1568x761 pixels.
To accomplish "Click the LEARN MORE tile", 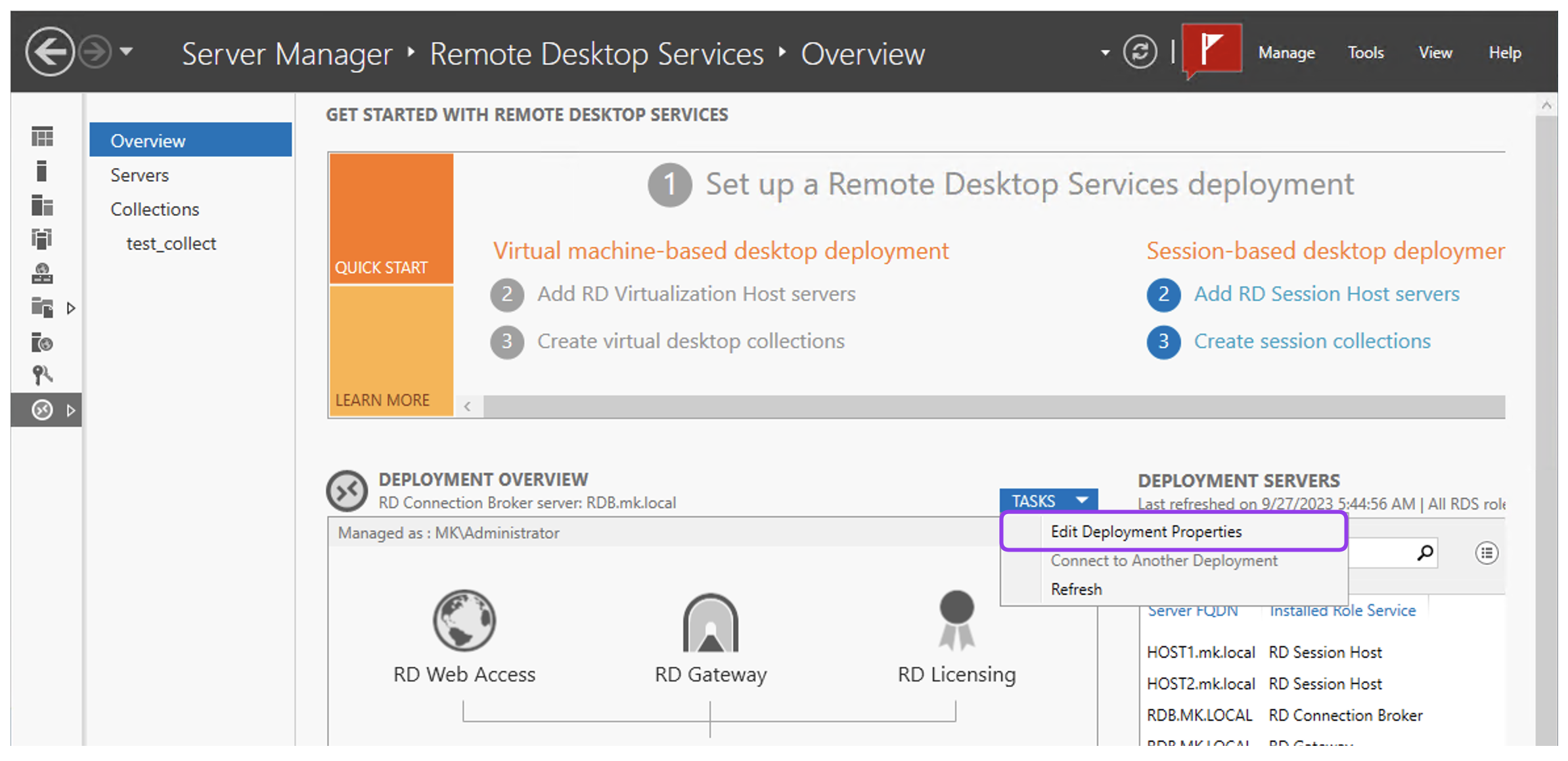I will [392, 351].
